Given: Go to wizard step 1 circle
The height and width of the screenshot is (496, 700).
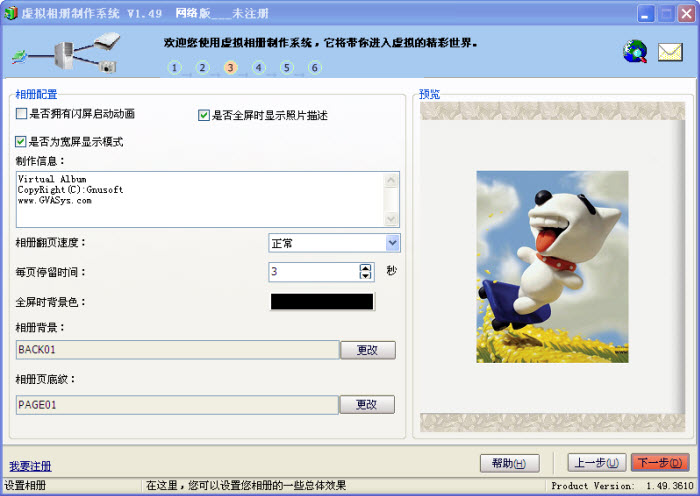Looking at the screenshot, I should [175, 68].
